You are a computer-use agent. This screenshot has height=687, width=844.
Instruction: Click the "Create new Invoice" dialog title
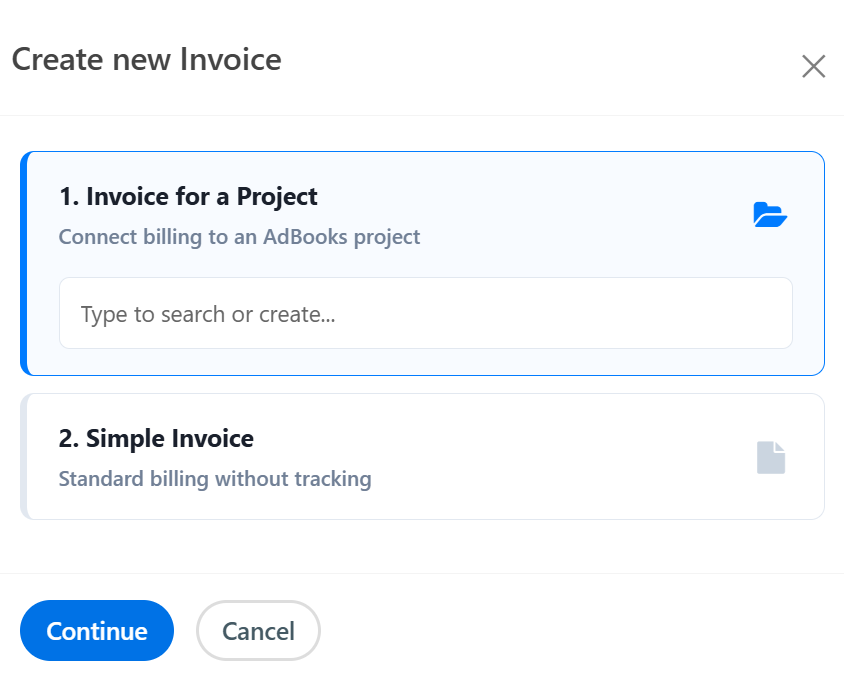[x=146, y=60]
